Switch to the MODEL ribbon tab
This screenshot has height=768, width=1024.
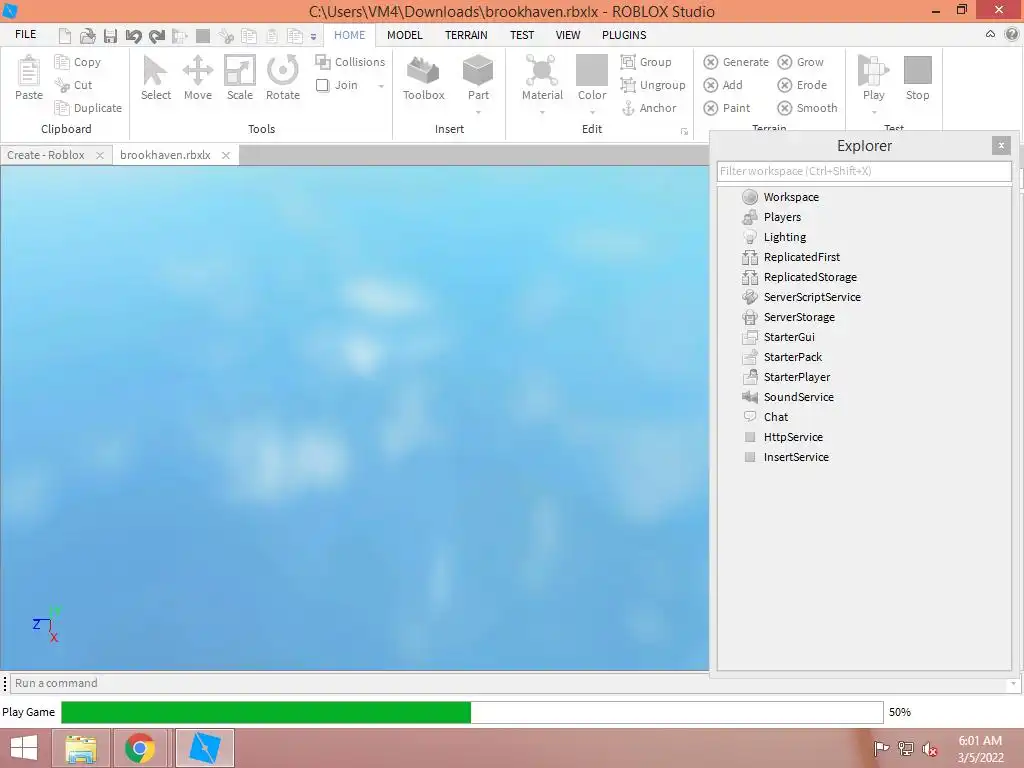pyautogui.click(x=404, y=35)
